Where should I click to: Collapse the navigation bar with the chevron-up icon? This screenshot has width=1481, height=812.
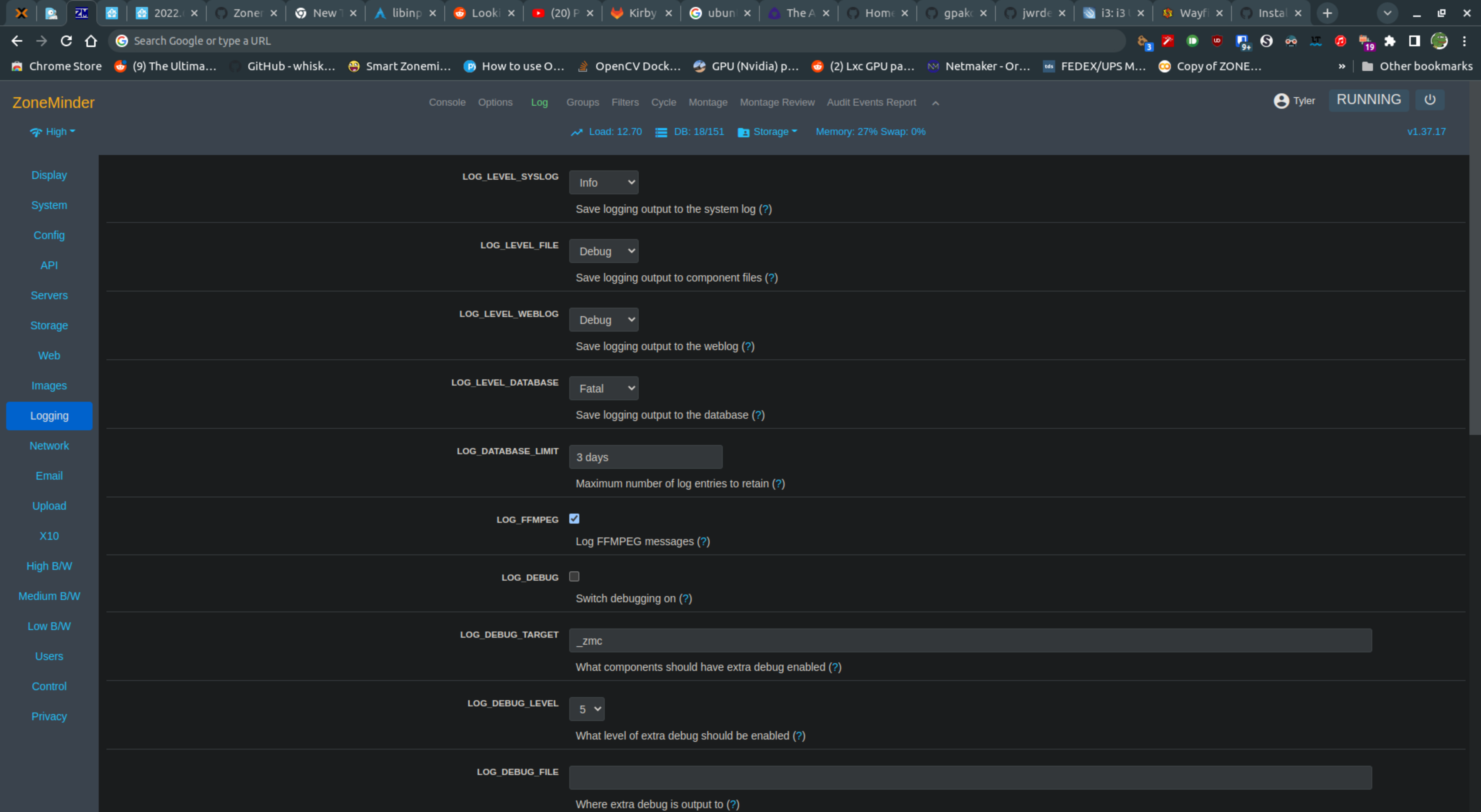pos(935,103)
